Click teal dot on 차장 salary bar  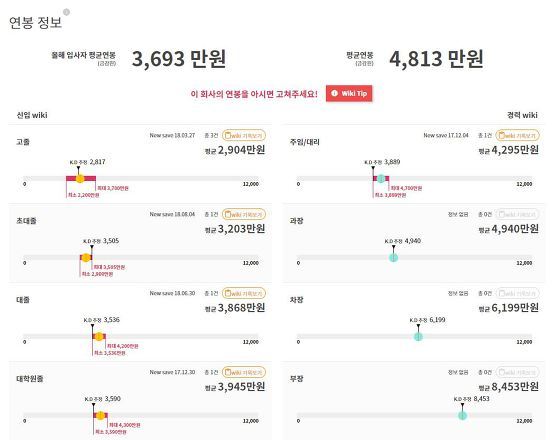coord(418,336)
